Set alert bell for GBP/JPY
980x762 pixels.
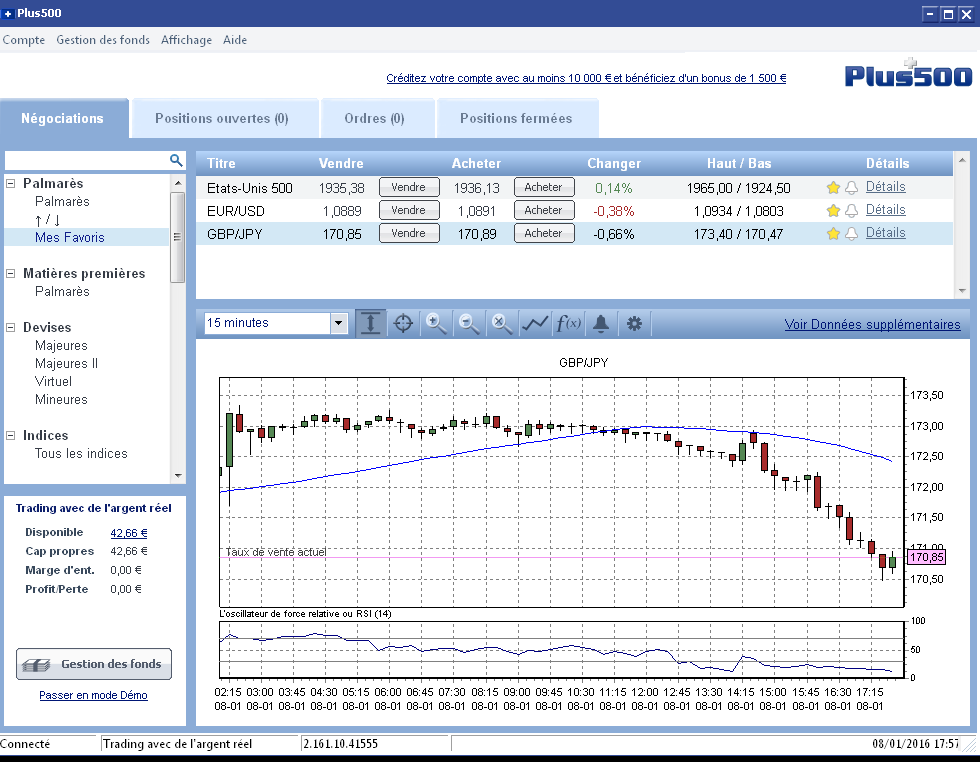point(851,234)
